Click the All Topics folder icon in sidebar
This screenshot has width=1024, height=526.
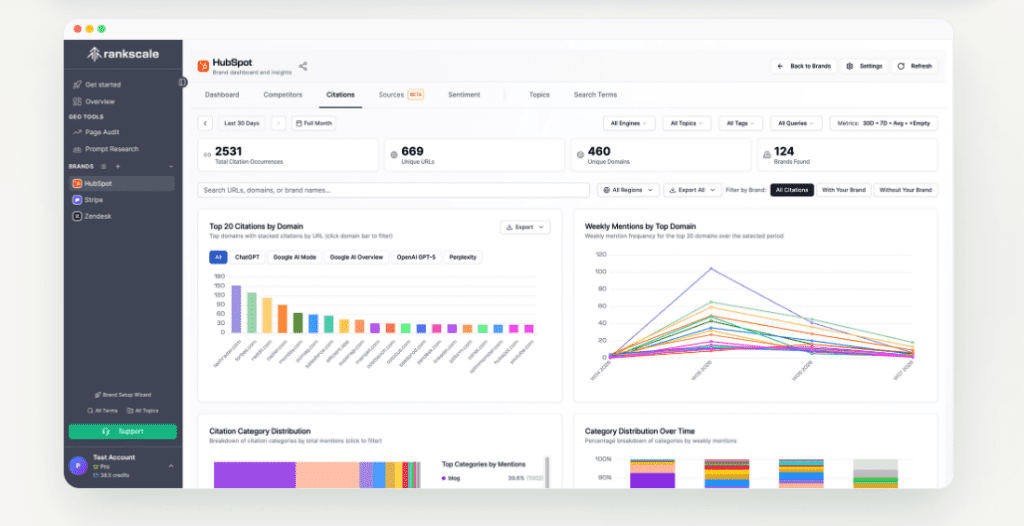130,411
